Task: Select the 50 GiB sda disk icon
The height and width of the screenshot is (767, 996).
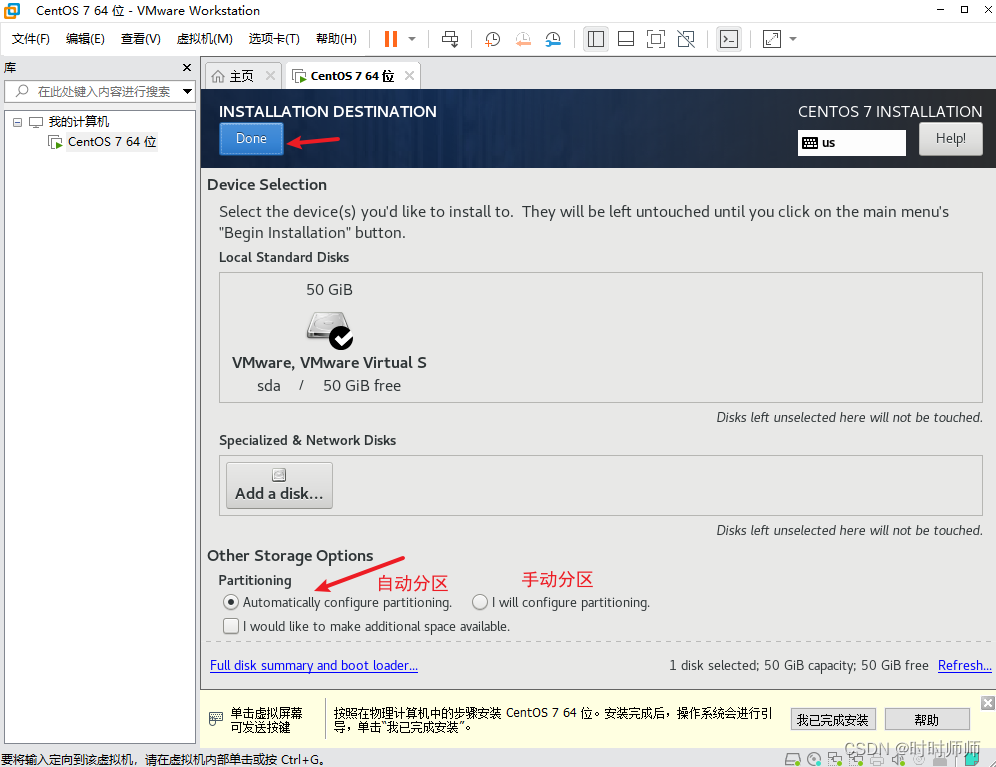Action: pos(330,330)
